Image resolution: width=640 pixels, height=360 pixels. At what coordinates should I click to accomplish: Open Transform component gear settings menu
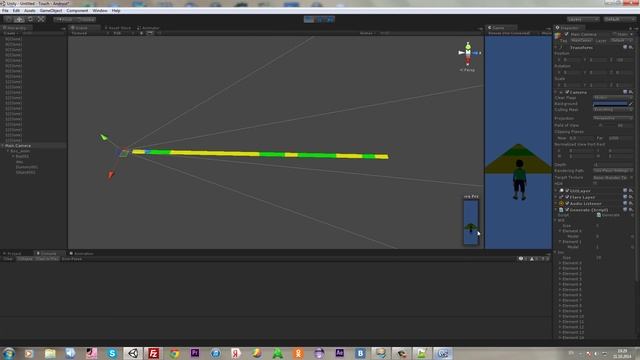631,47
